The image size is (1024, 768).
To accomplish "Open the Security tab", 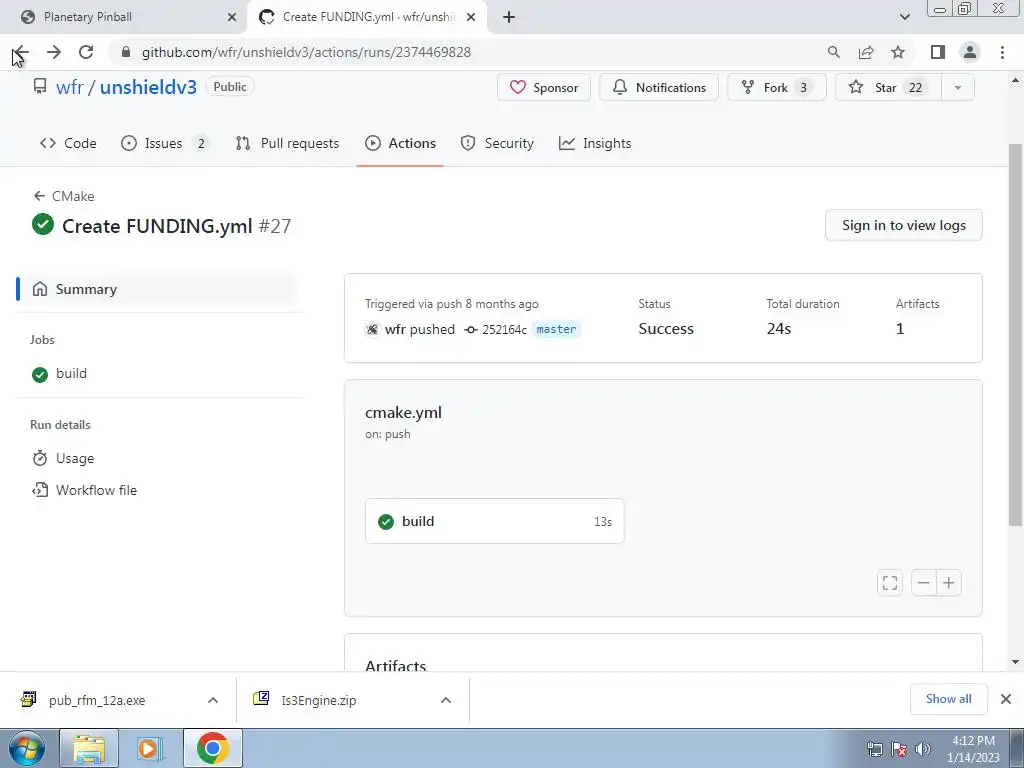I will 497,143.
